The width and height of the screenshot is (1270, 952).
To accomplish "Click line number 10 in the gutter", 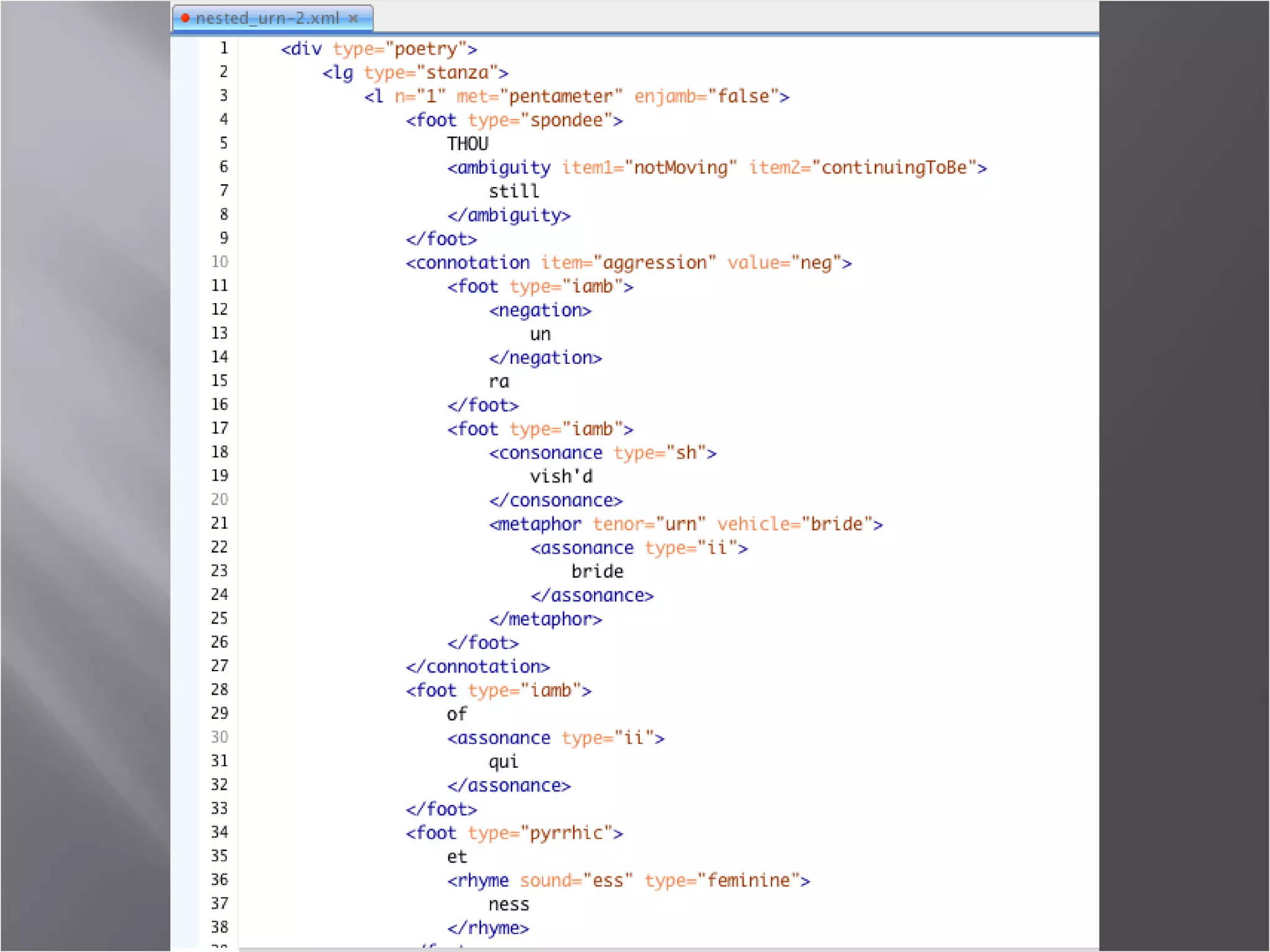I will (220, 262).
